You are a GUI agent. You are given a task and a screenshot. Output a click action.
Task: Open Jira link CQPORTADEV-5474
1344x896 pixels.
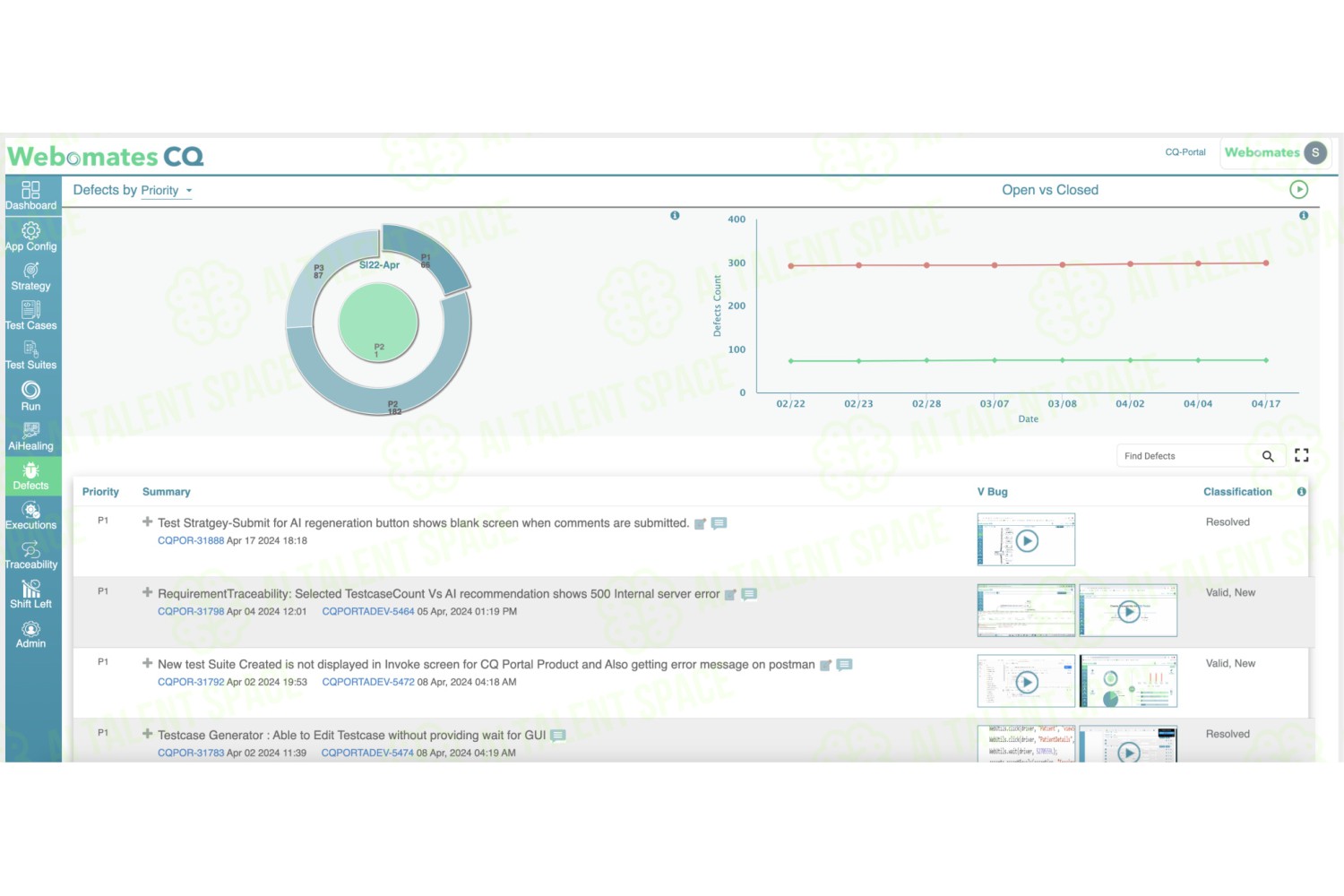point(367,754)
